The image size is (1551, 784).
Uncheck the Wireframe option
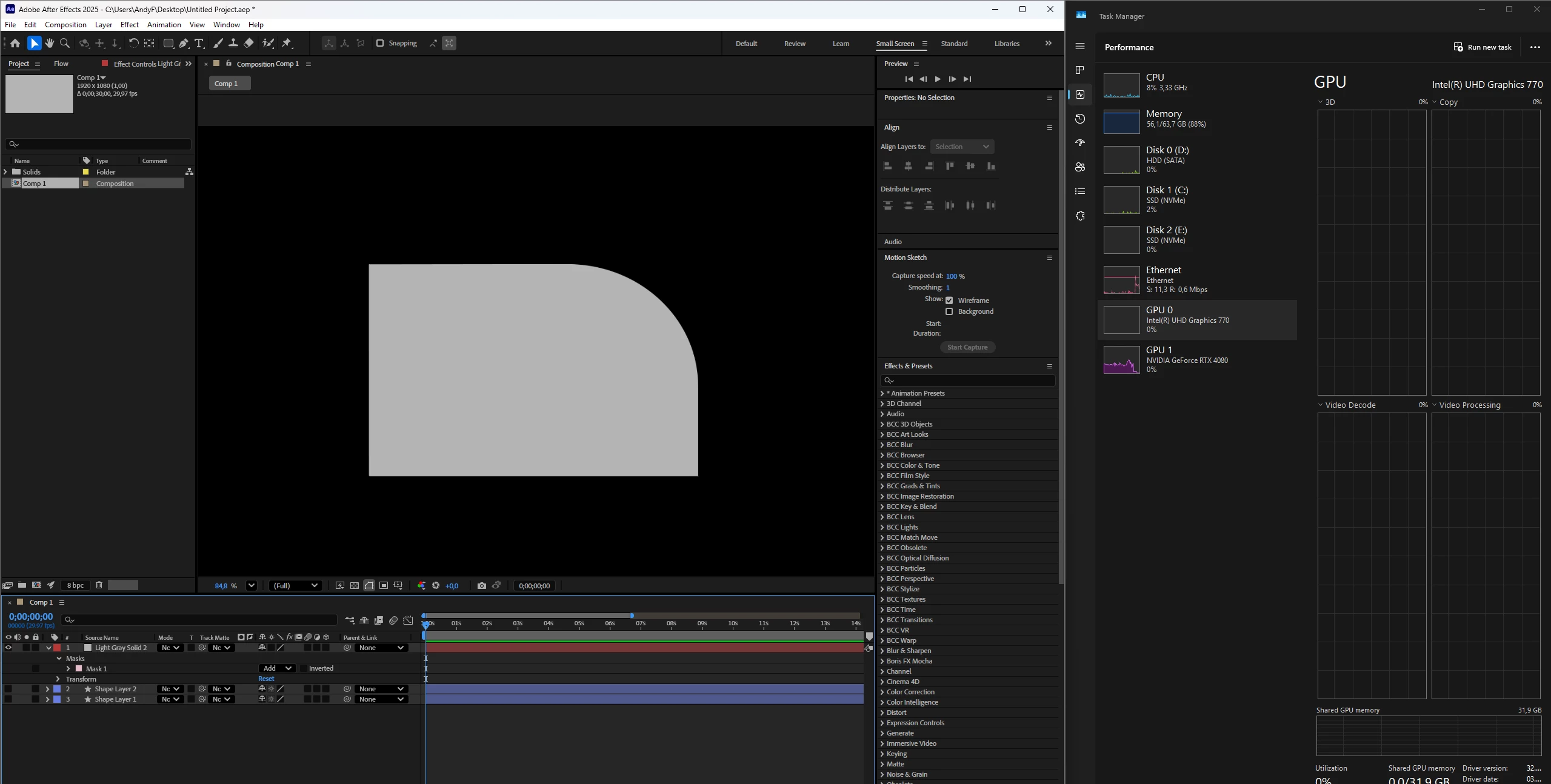(949, 301)
